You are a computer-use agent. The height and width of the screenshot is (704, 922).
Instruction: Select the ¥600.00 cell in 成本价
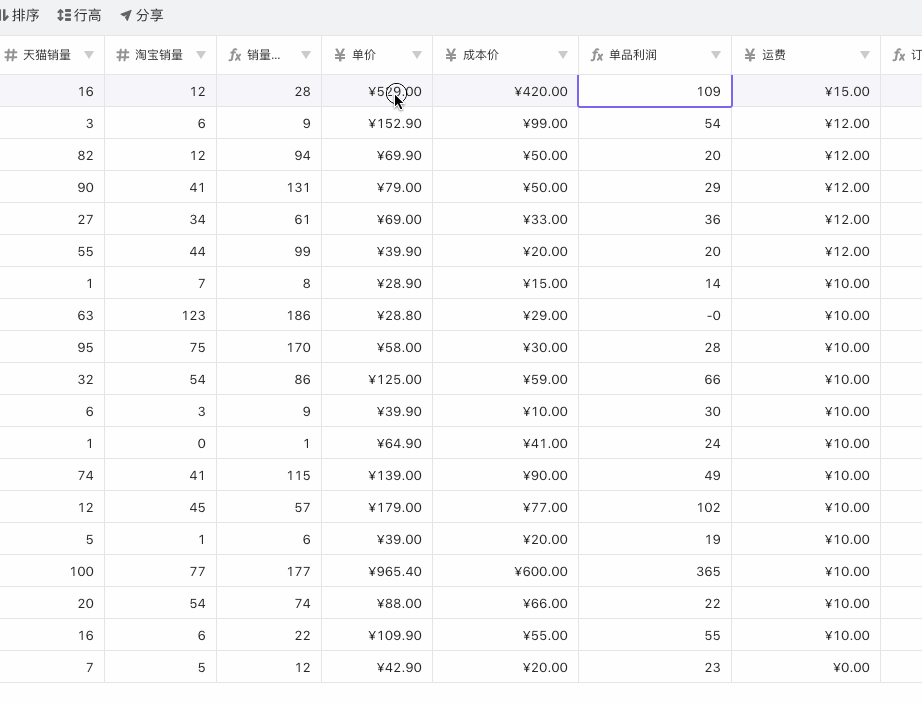coord(505,572)
